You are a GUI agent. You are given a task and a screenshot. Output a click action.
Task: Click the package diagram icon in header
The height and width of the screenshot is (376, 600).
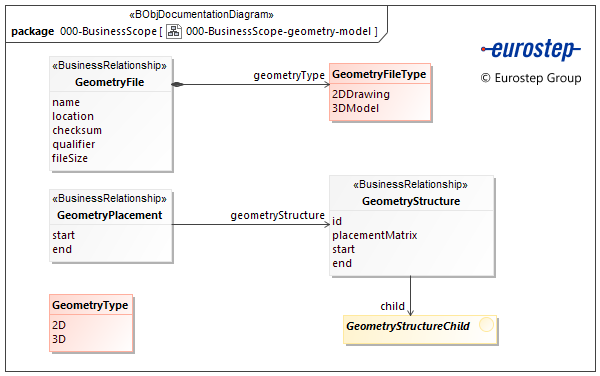[x=174, y=31]
